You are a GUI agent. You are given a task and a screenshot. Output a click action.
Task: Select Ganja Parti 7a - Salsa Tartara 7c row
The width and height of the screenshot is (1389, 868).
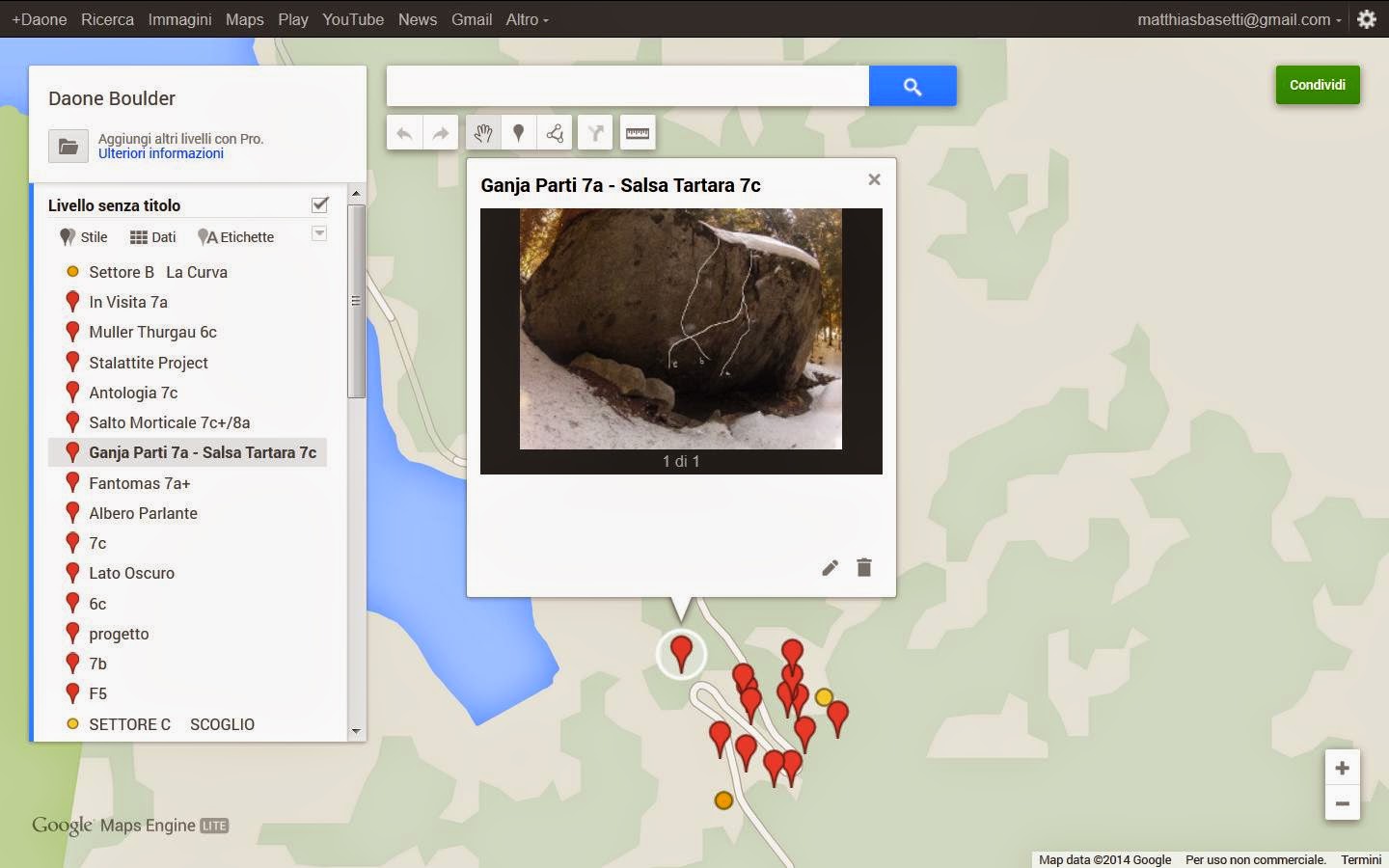coord(187,452)
